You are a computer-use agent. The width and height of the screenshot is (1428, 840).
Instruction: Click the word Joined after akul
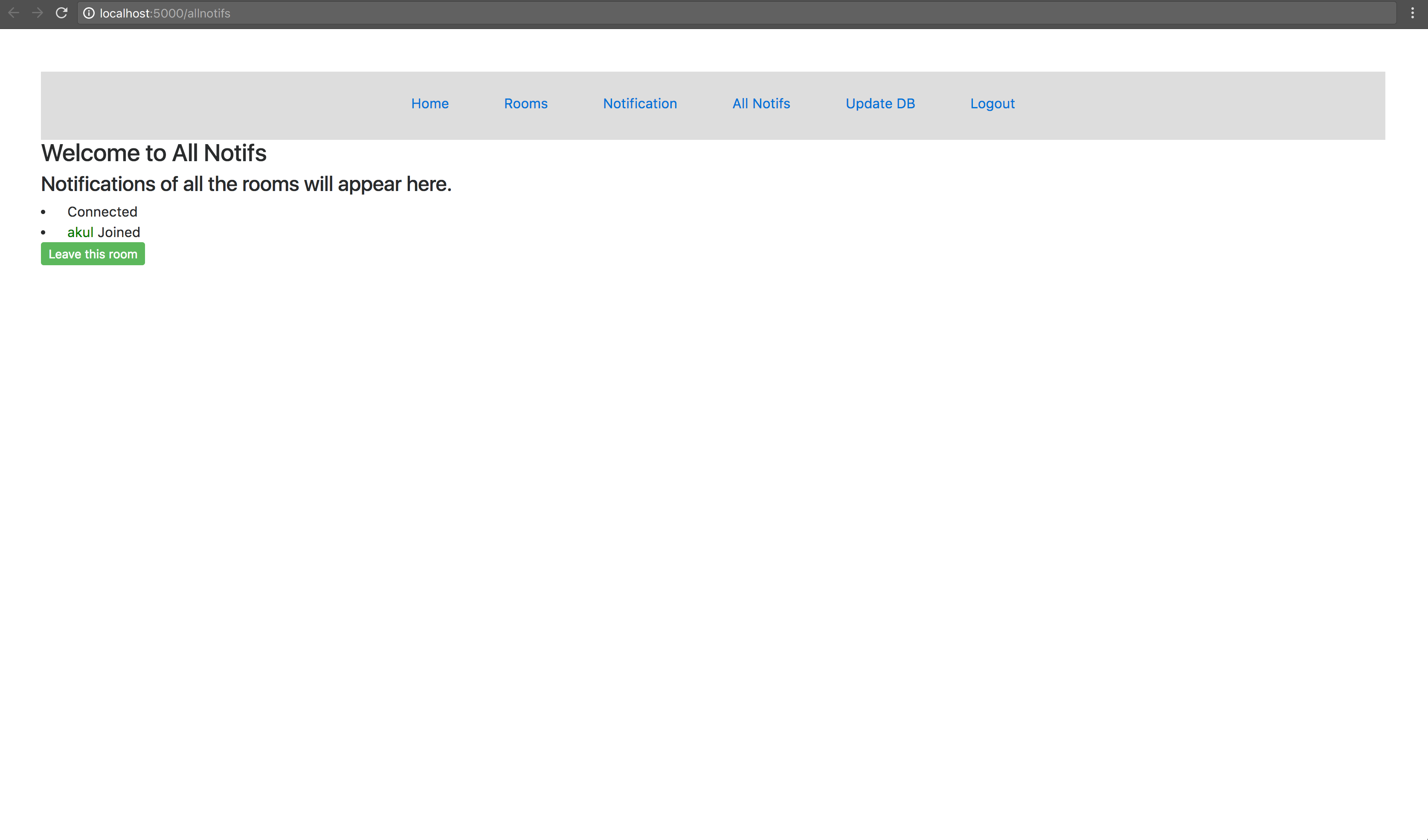pyautogui.click(x=119, y=232)
